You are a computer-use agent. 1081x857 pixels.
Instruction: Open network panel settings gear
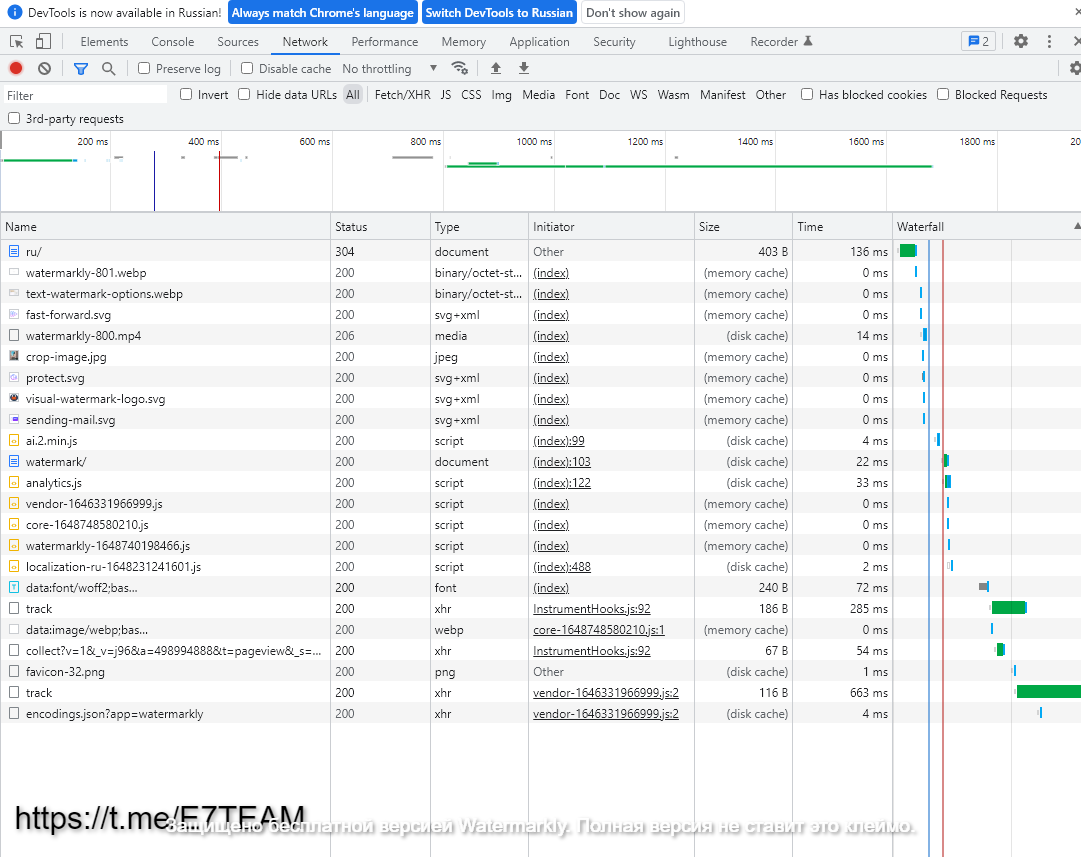1074,68
